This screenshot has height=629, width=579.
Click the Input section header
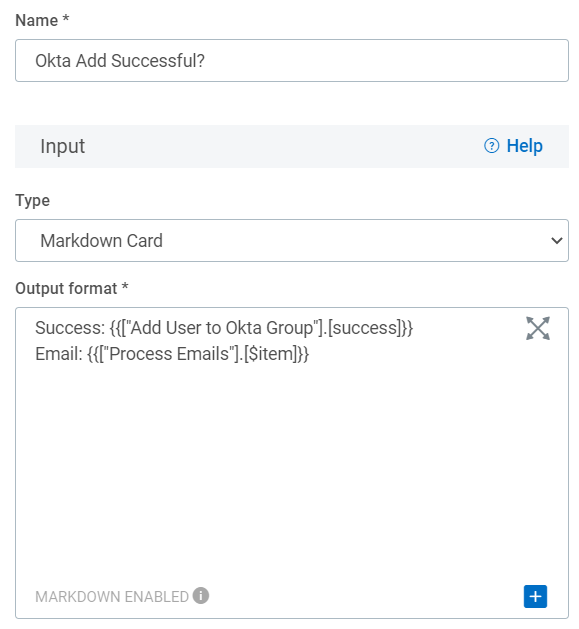[292, 146]
